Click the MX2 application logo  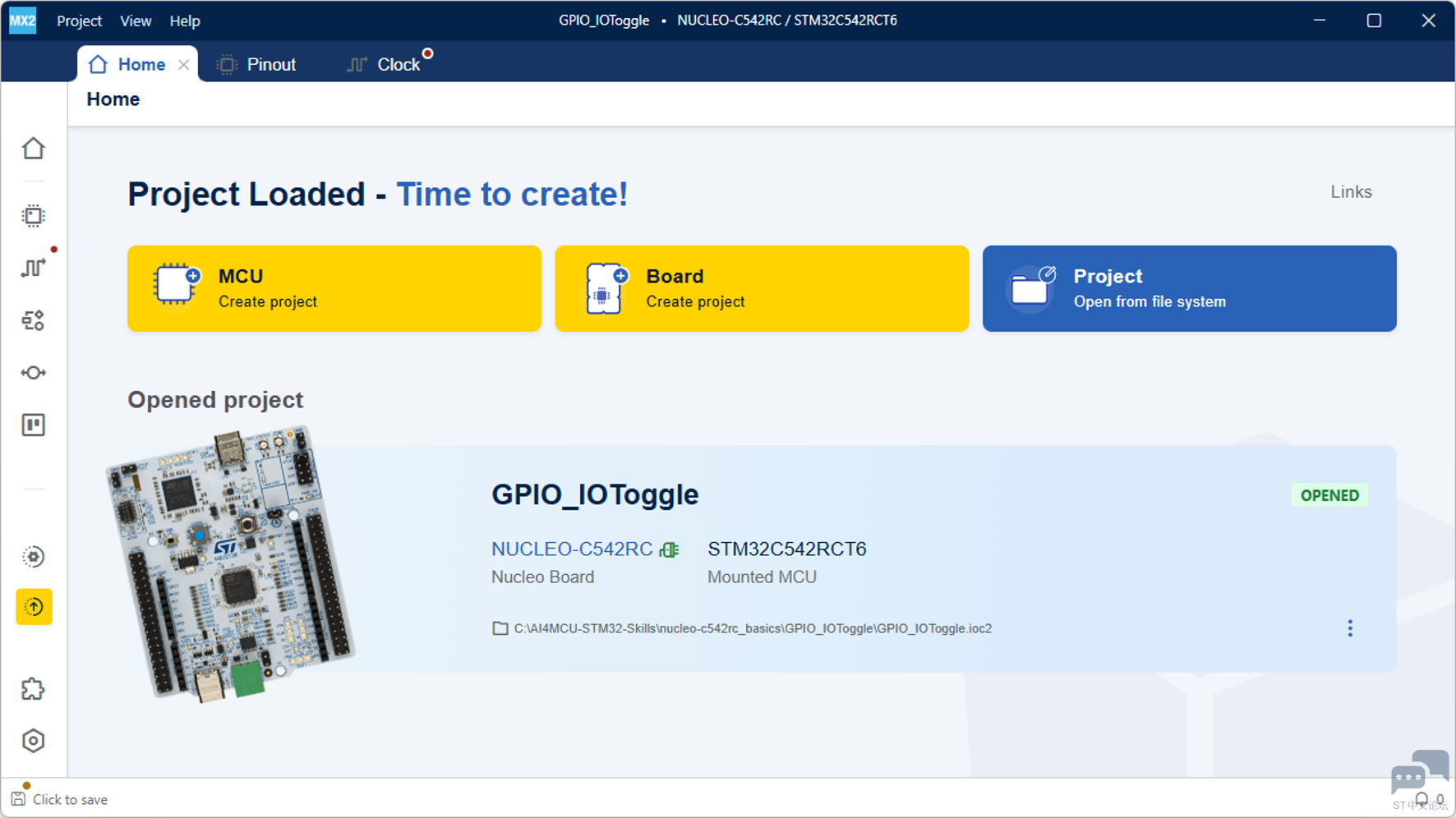22,21
